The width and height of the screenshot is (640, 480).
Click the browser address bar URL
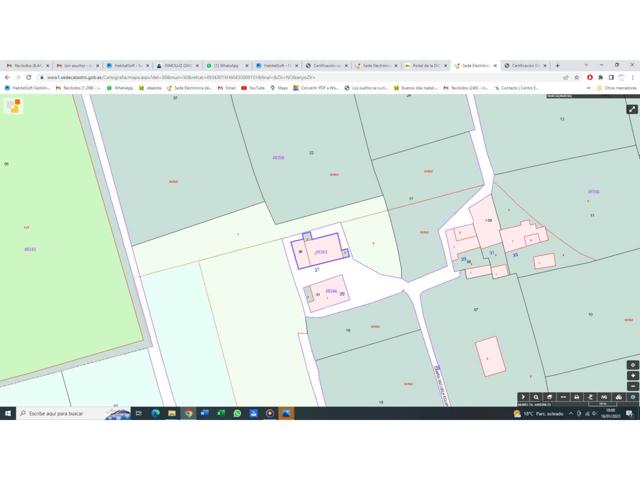200,77
